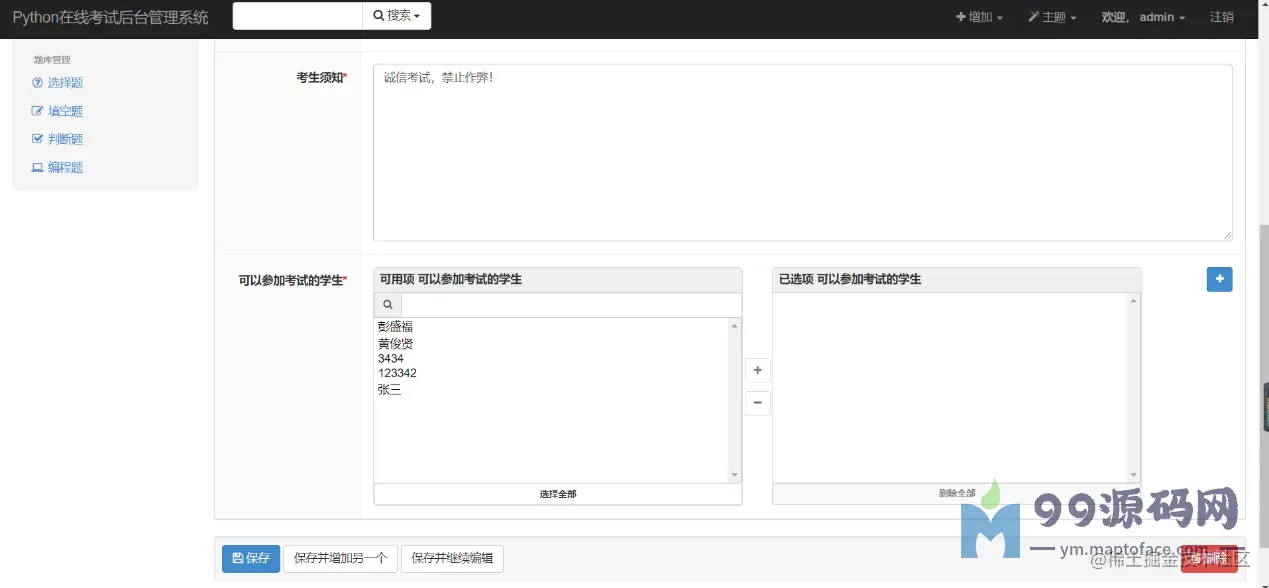Viewport: 1269px width, 588px height.
Task: Open 填空题 in the sidebar
Action: 65,111
